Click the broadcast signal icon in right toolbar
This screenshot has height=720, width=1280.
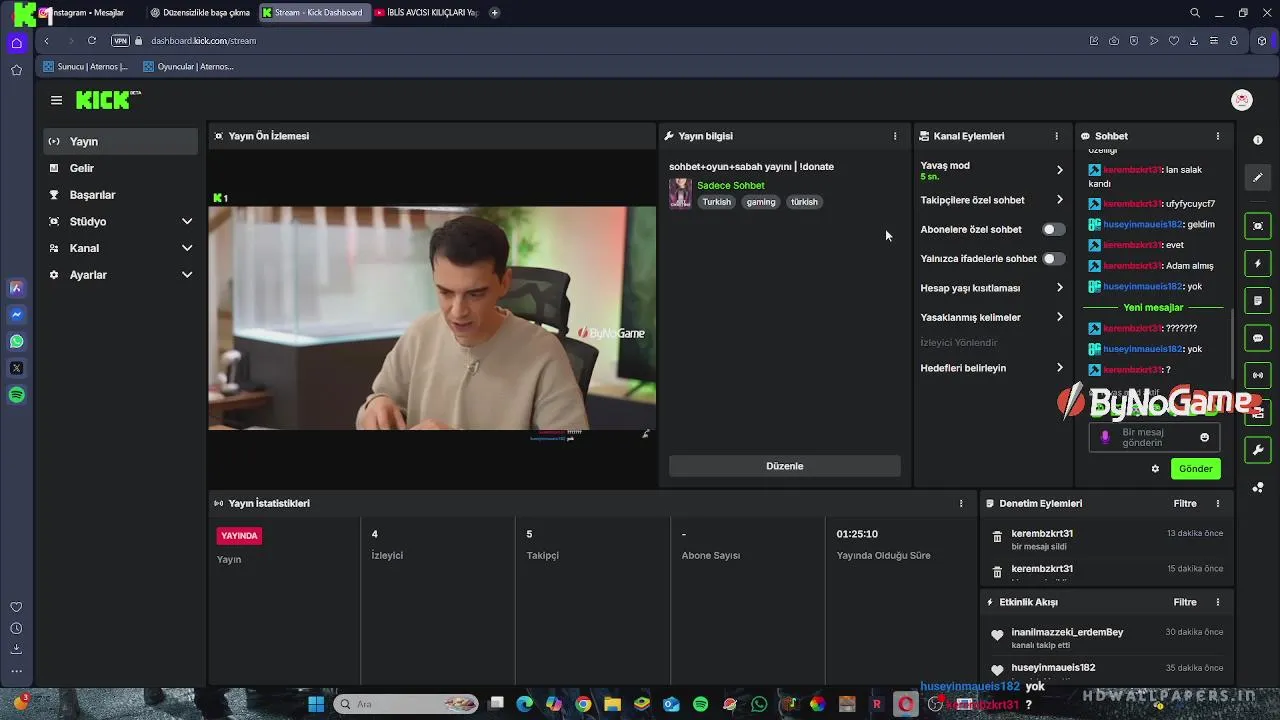click(x=1258, y=375)
